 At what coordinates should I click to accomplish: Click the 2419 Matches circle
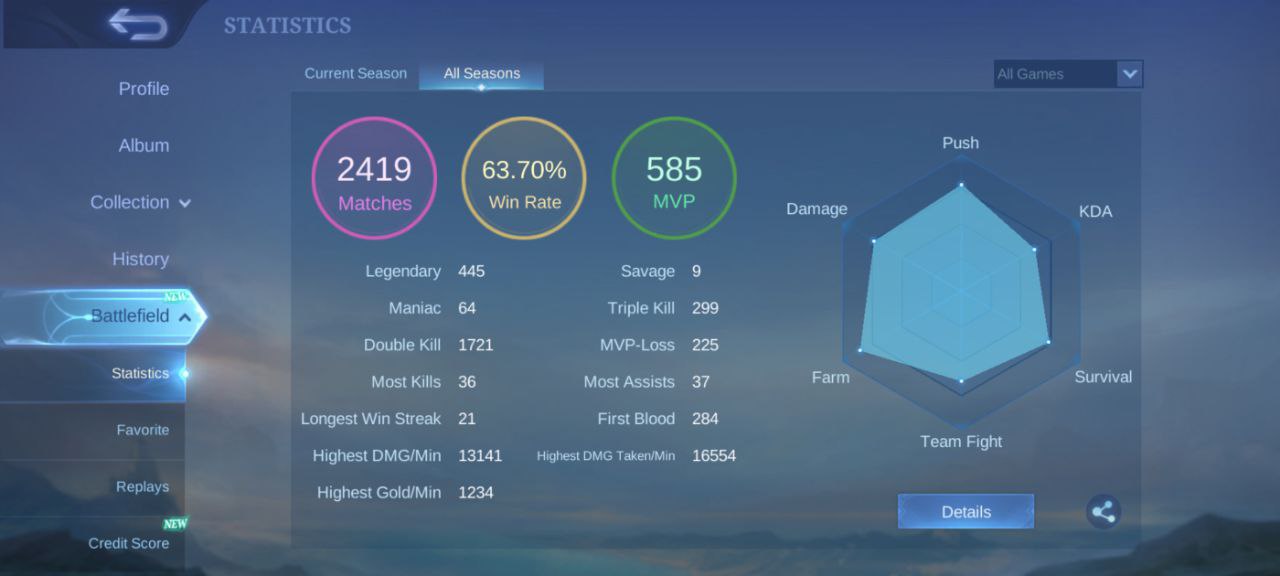pos(375,178)
